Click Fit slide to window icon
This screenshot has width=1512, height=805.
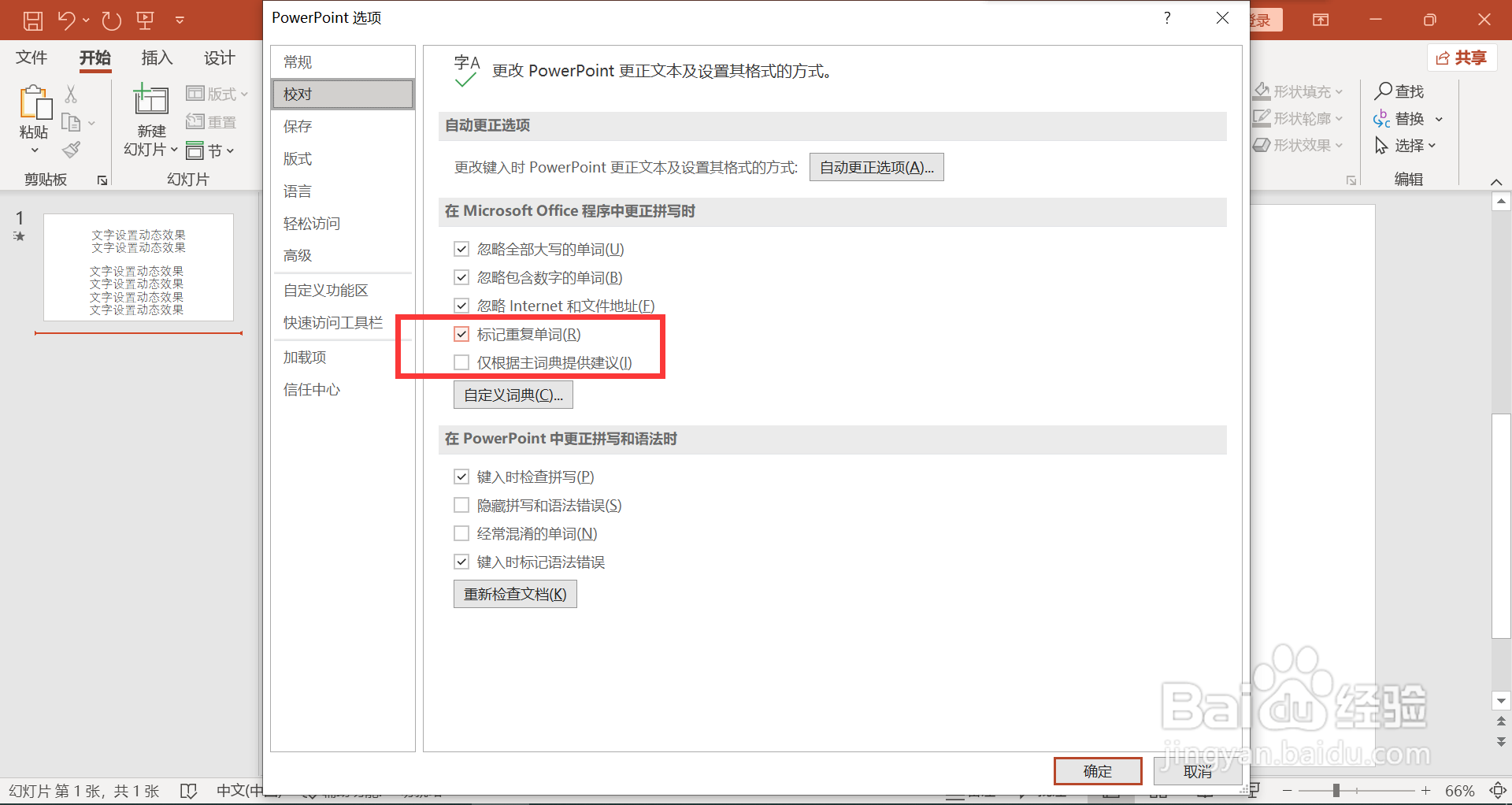(x=1498, y=790)
